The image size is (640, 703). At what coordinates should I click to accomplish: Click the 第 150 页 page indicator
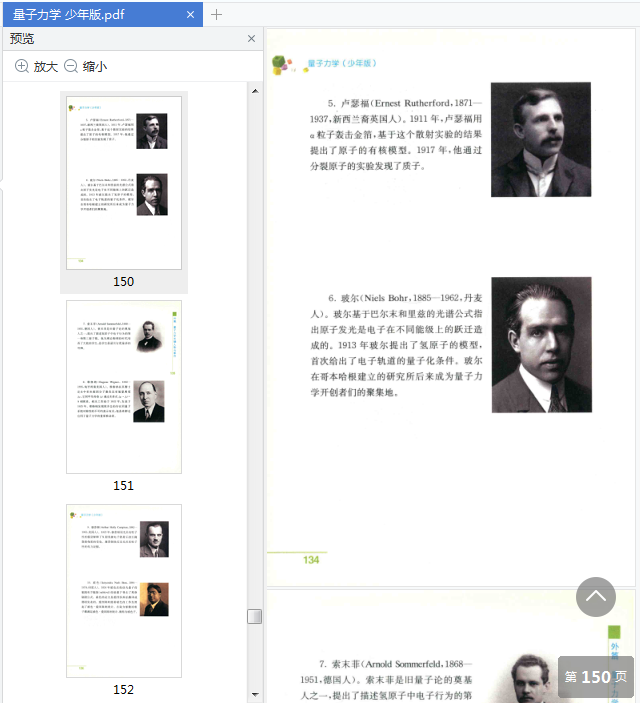pos(596,677)
